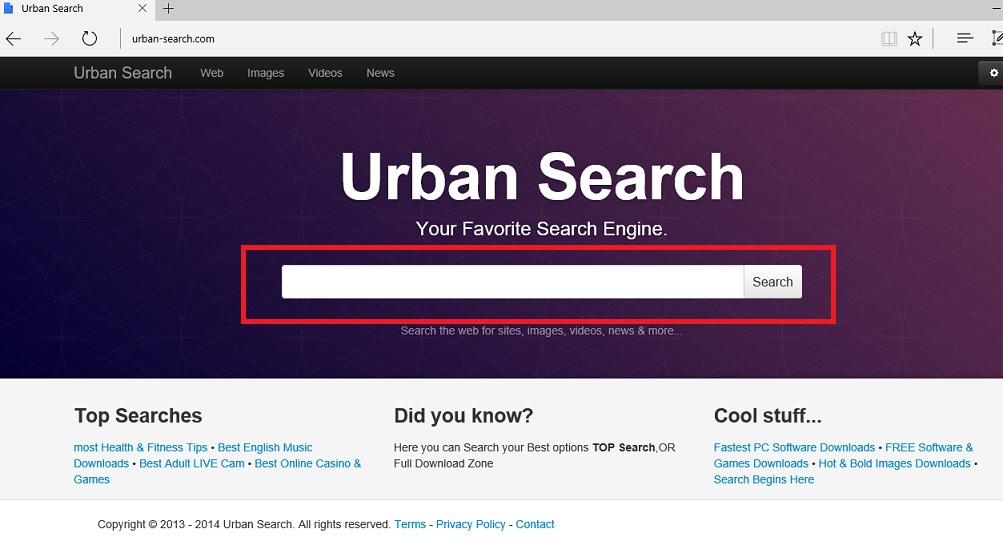Switch to News search category

(x=380, y=73)
